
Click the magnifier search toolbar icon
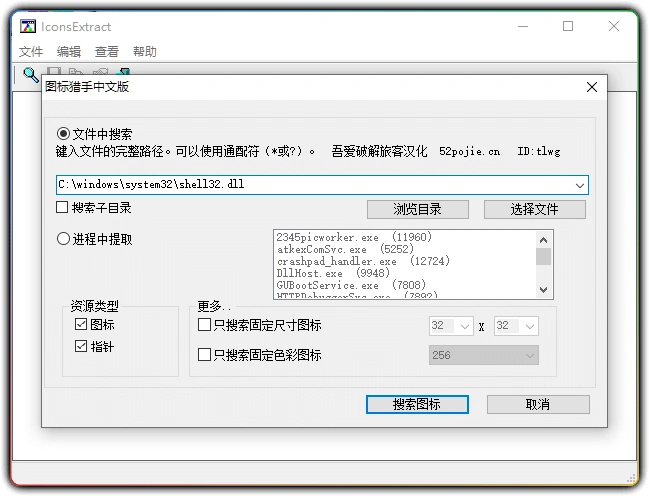click(31, 75)
